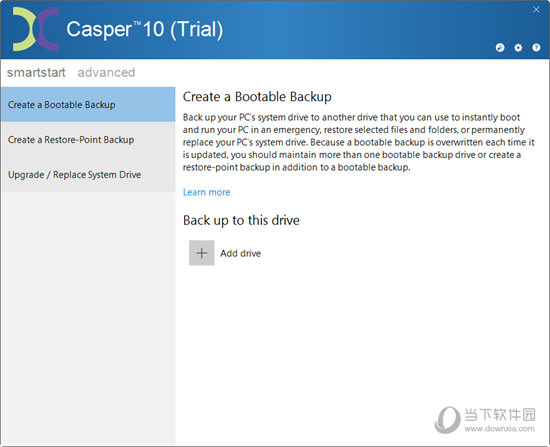Image resolution: width=550 pixels, height=447 pixels.
Task: Click the 'Back up to this drive' heading
Action: pyautogui.click(x=241, y=220)
